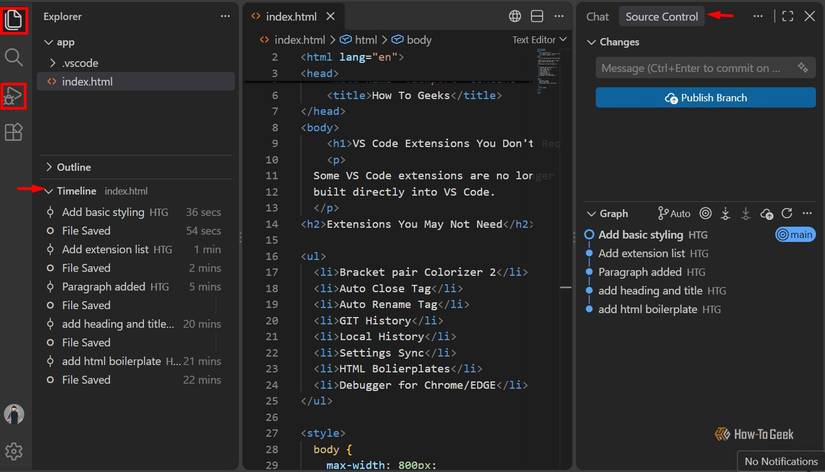The image size is (825, 472).
Task: Click the Fetch icon in Graph toolbar
Action: (x=726, y=213)
